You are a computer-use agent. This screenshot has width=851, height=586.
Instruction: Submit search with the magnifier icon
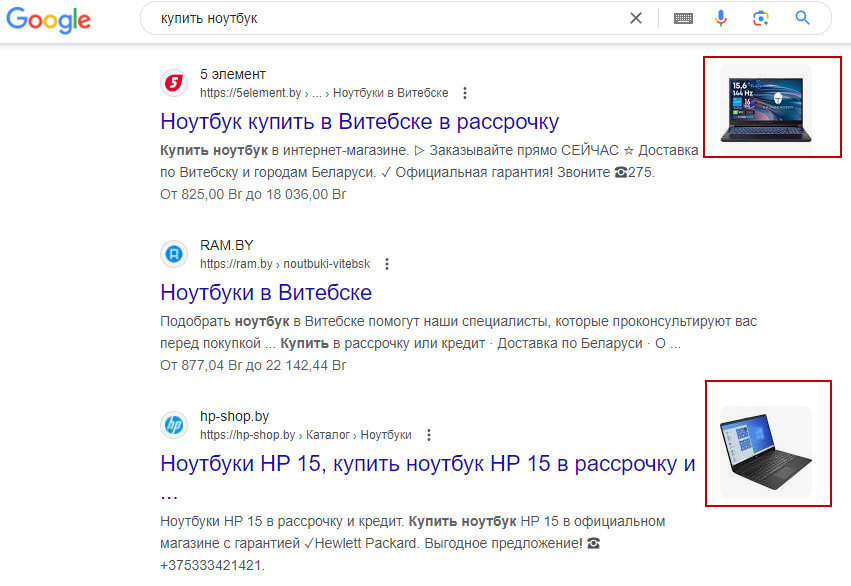coord(802,18)
